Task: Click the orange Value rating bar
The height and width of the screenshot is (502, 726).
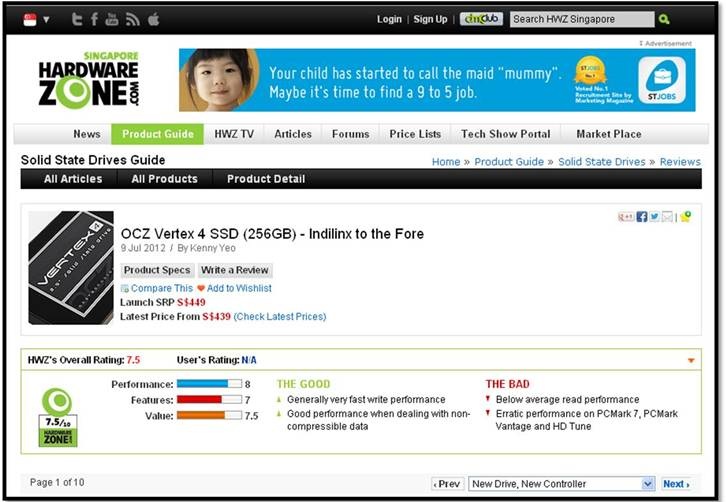Action: [209, 415]
